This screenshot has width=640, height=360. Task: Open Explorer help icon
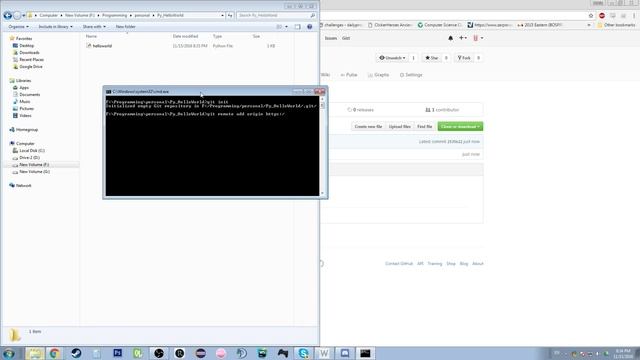[309, 27]
